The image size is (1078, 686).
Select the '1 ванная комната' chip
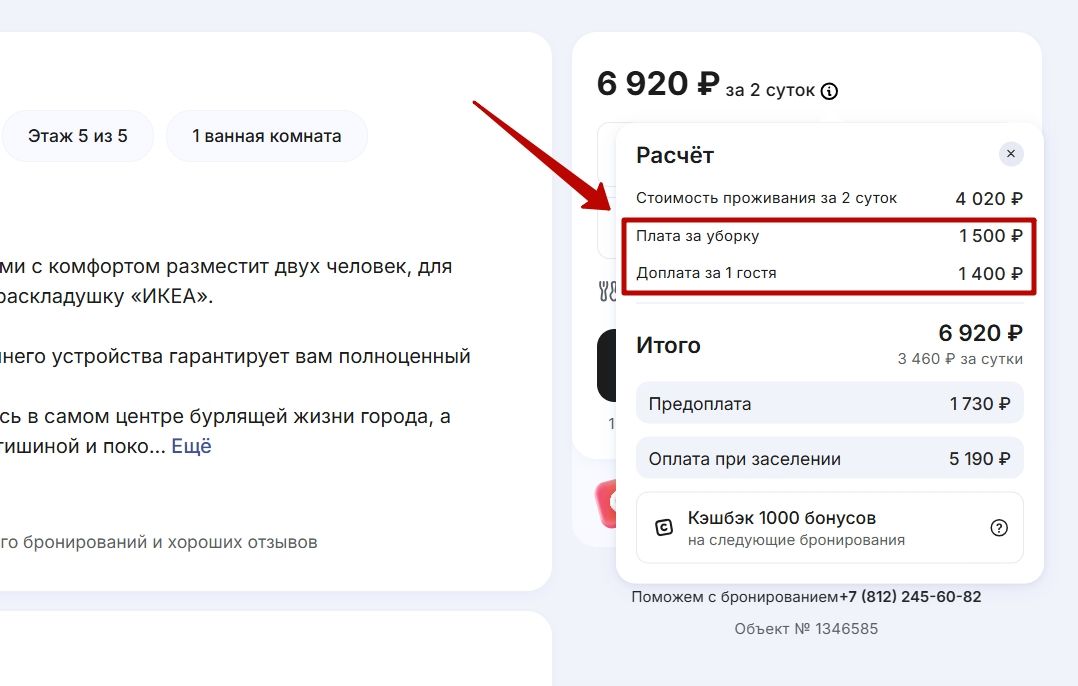click(x=267, y=136)
